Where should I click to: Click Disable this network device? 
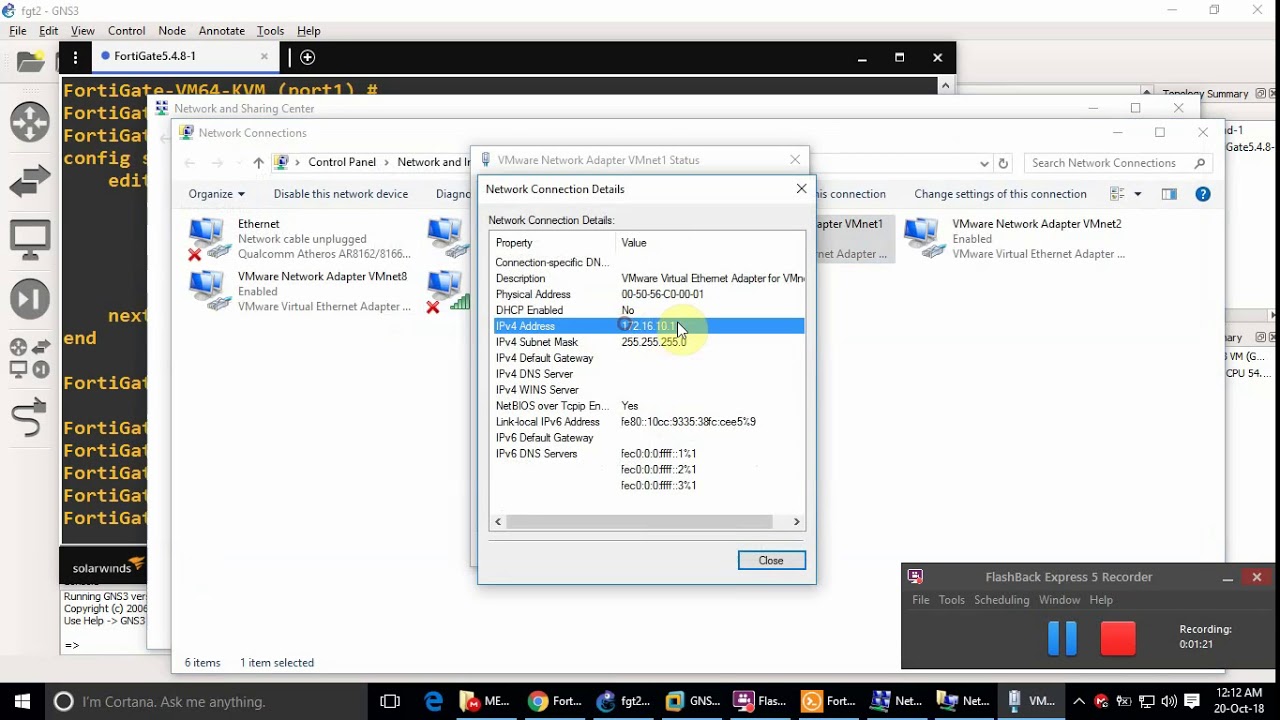click(x=341, y=194)
